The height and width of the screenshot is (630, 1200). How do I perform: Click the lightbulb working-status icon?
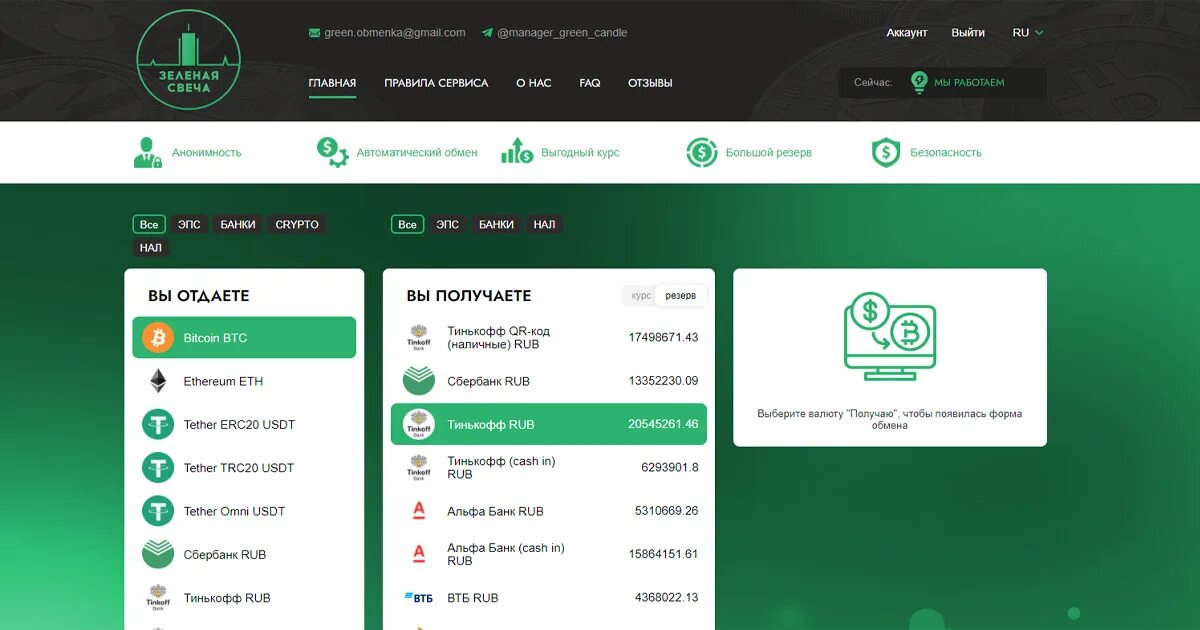pos(919,82)
